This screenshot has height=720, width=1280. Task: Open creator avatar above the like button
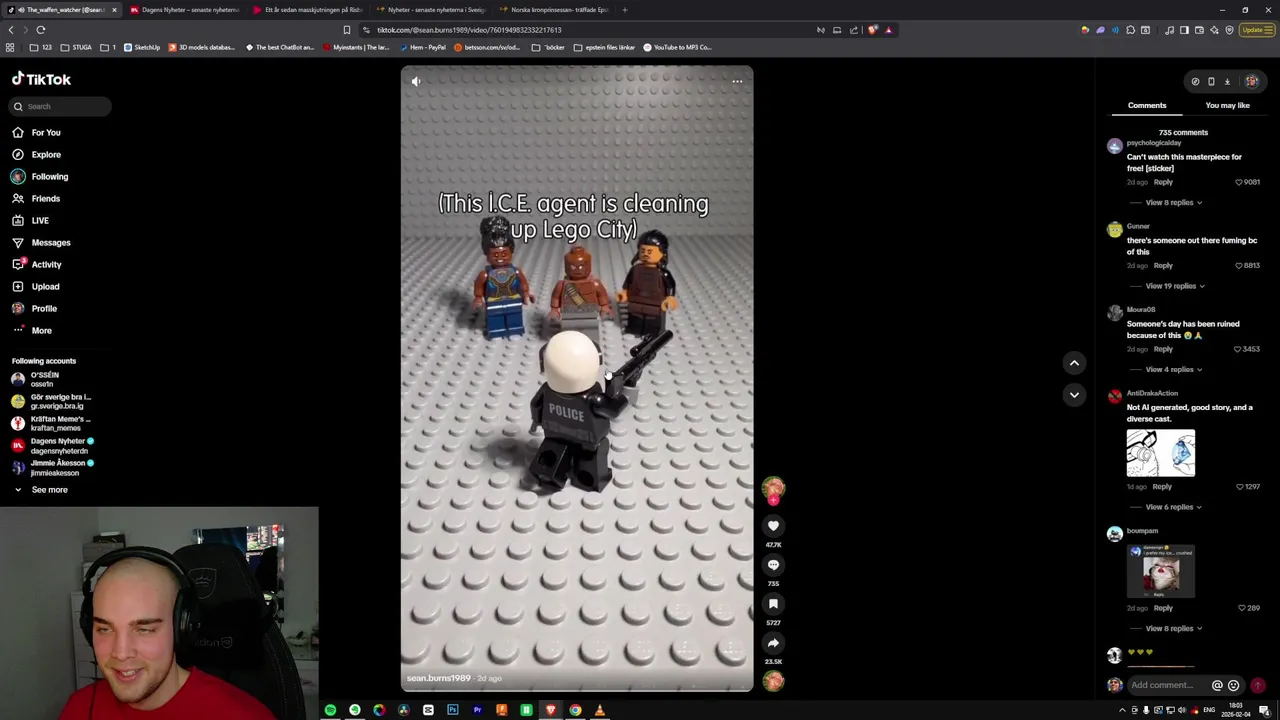(x=773, y=488)
